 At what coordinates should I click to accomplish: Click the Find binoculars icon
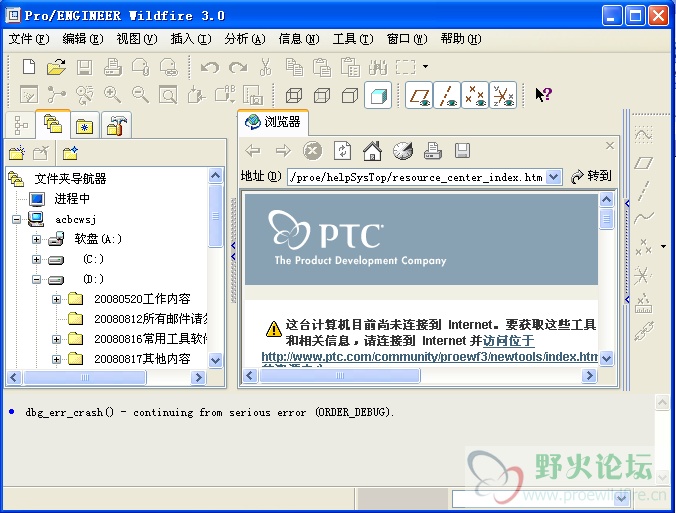[378, 67]
